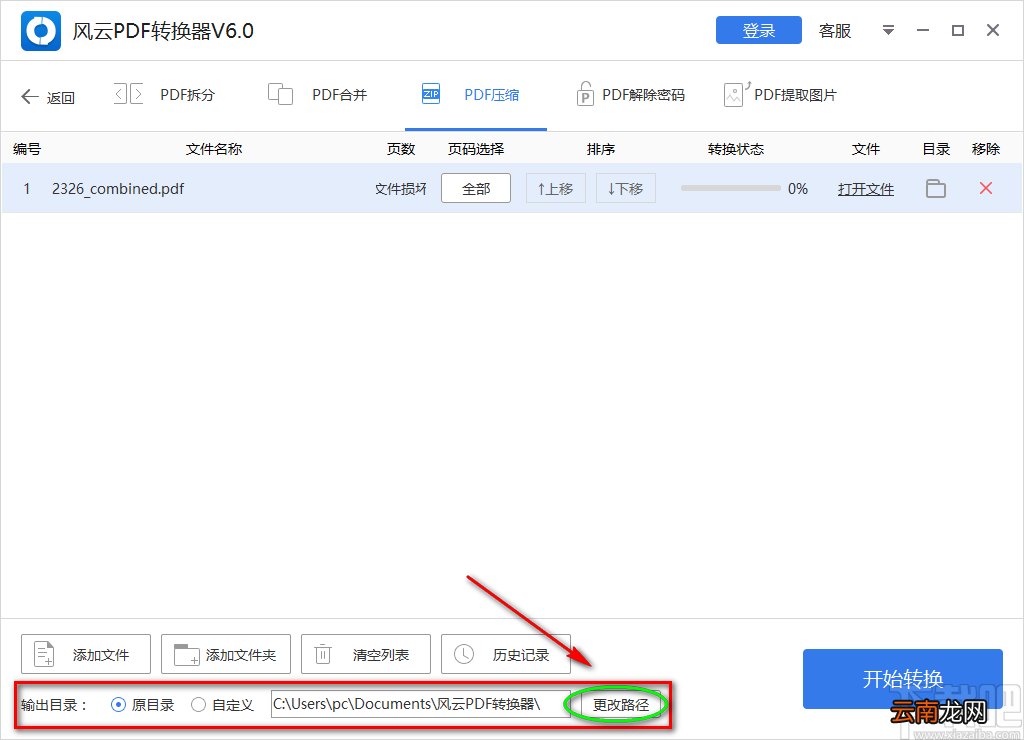Close the application window
Image resolution: width=1024 pixels, height=740 pixels.
pyautogui.click(x=993, y=30)
